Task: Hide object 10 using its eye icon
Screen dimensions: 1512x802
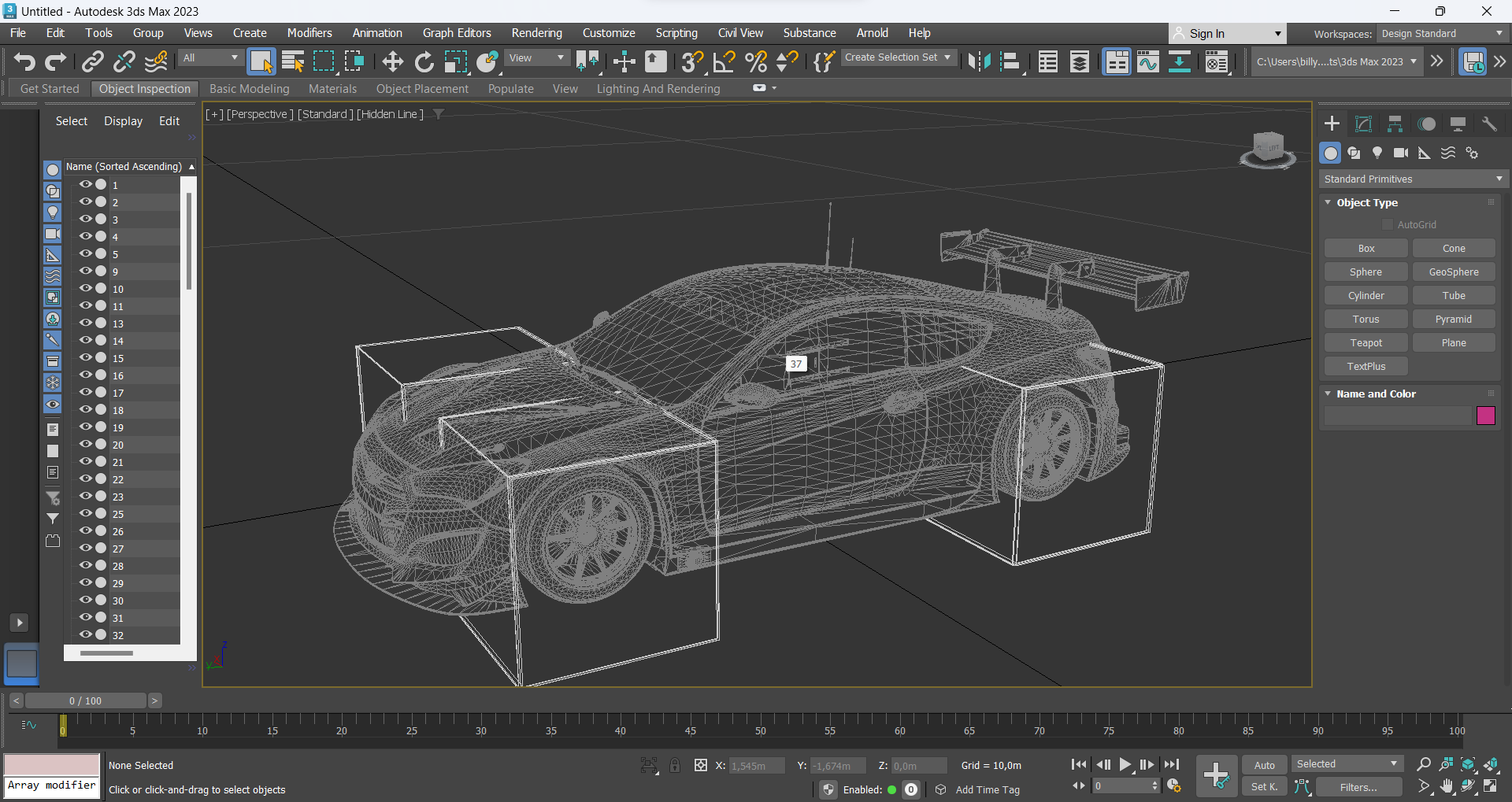Action: pos(85,289)
